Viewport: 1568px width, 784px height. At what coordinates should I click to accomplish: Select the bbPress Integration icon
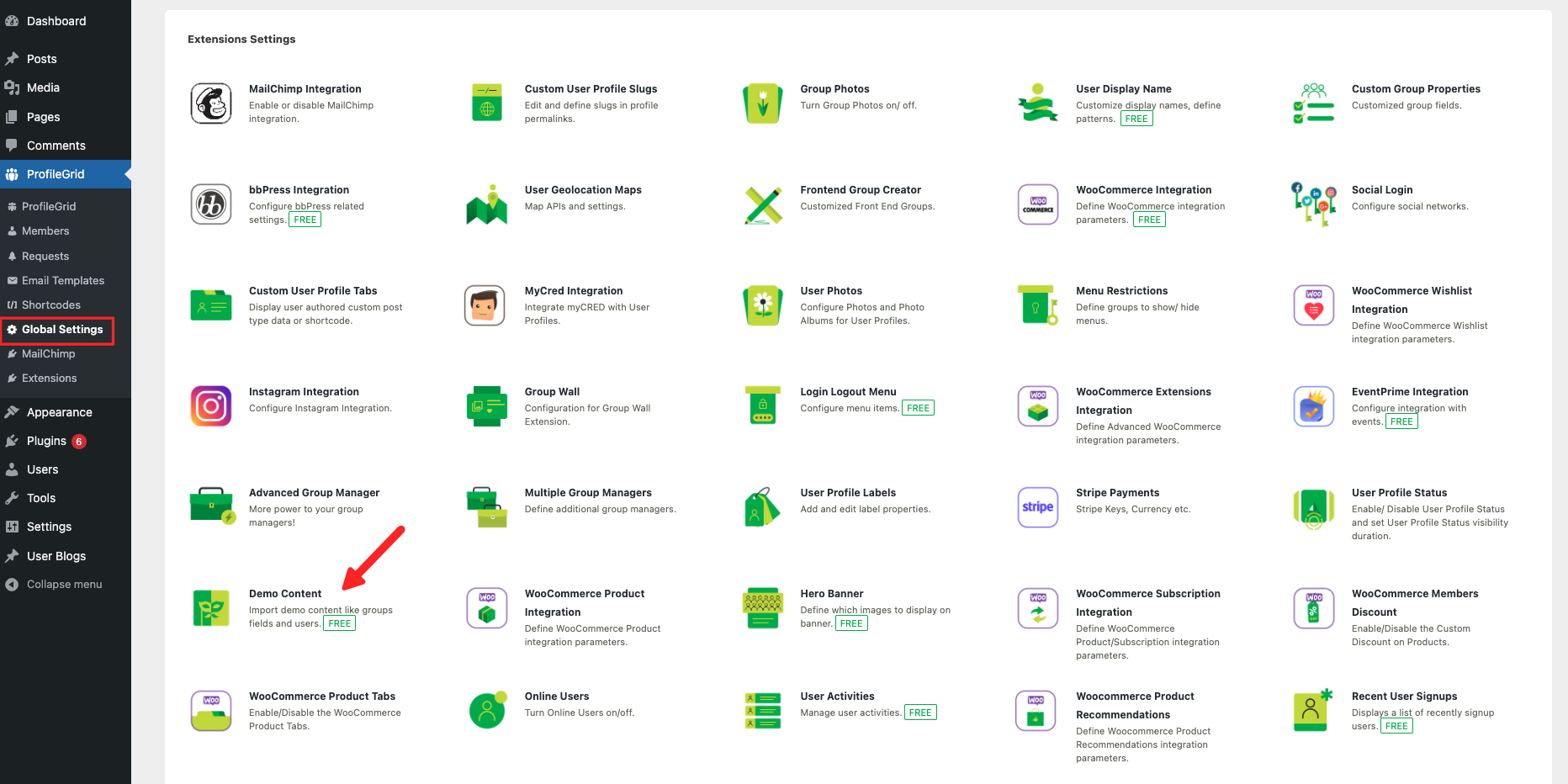(x=211, y=204)
